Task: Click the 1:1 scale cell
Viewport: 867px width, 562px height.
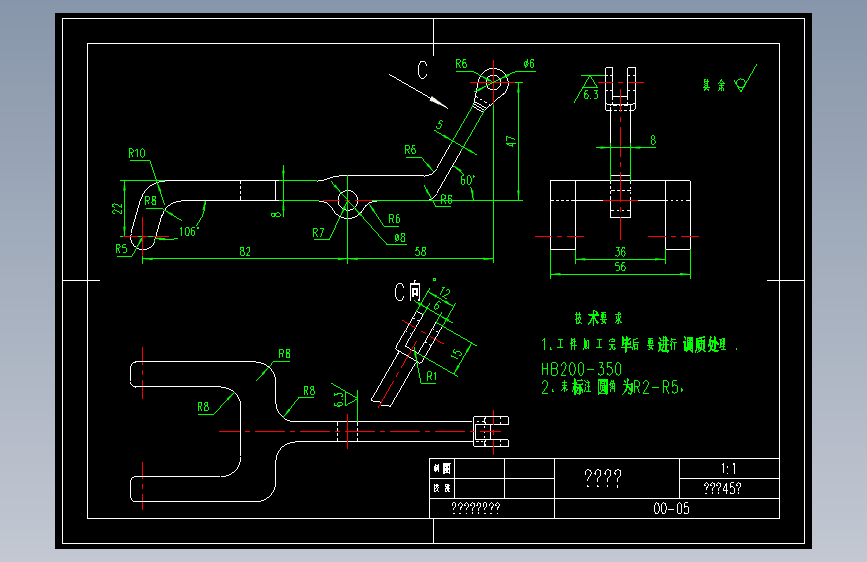Action: tap(729, 469)
